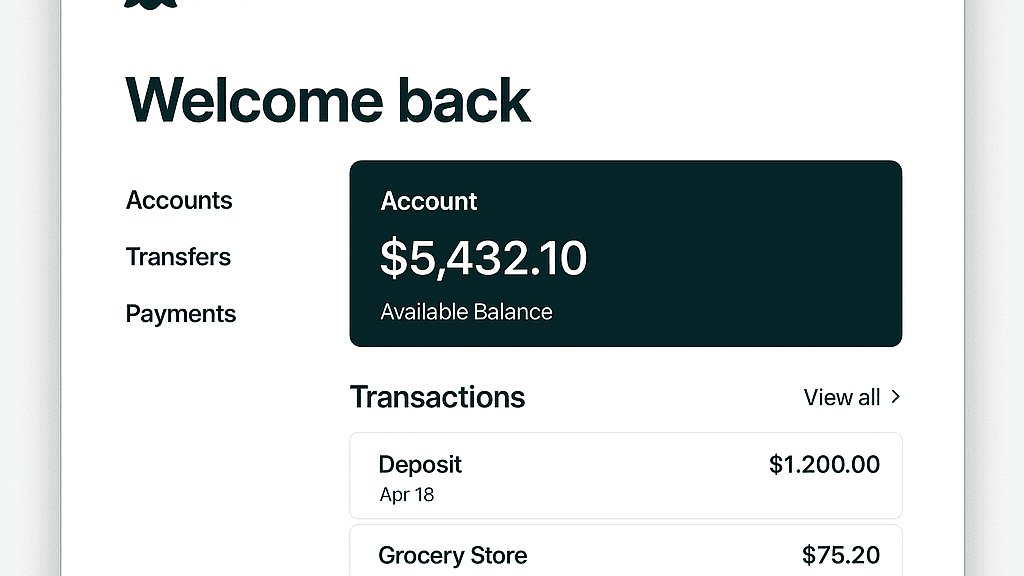The height and width of the screenshot is (576, 1024).
Task: Click the Welcome back heading
Action: [328, 100]
